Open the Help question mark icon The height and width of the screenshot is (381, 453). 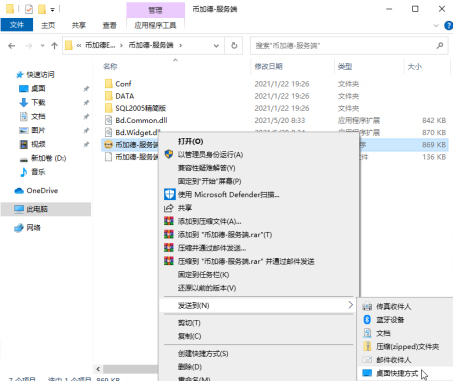448,25
